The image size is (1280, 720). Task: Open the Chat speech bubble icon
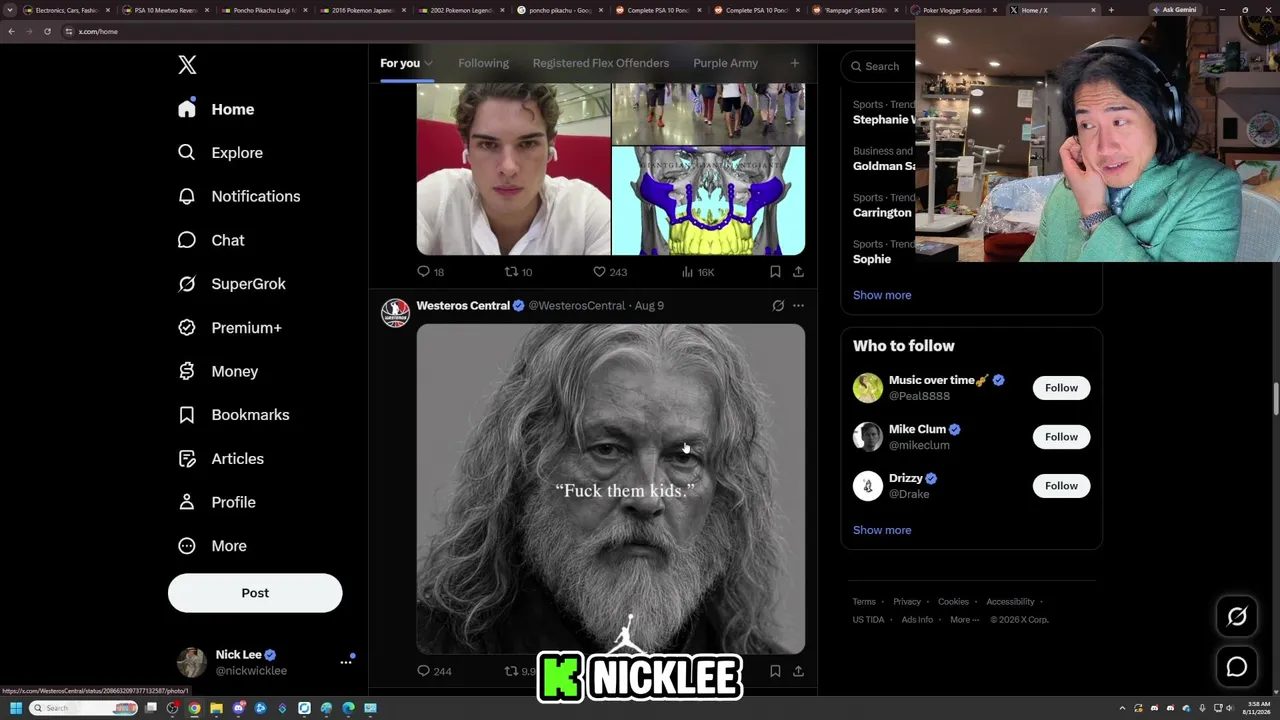187,240
